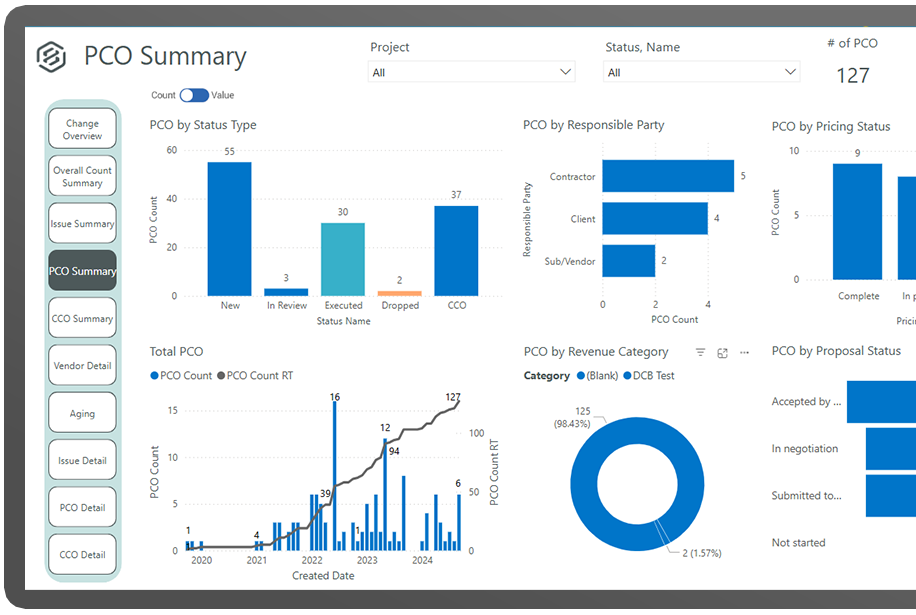The height and width of the screenshot is (615, 916).
Task: Open more options ellipsis on Revenue Category chart
Action: coord(744,352)
